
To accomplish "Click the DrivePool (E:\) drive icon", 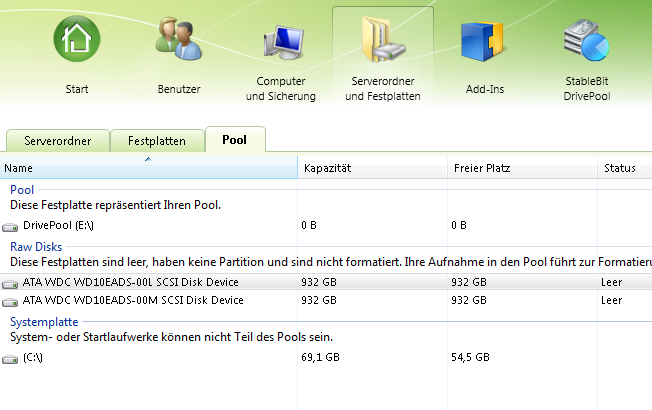I will (x=11, y=227).
